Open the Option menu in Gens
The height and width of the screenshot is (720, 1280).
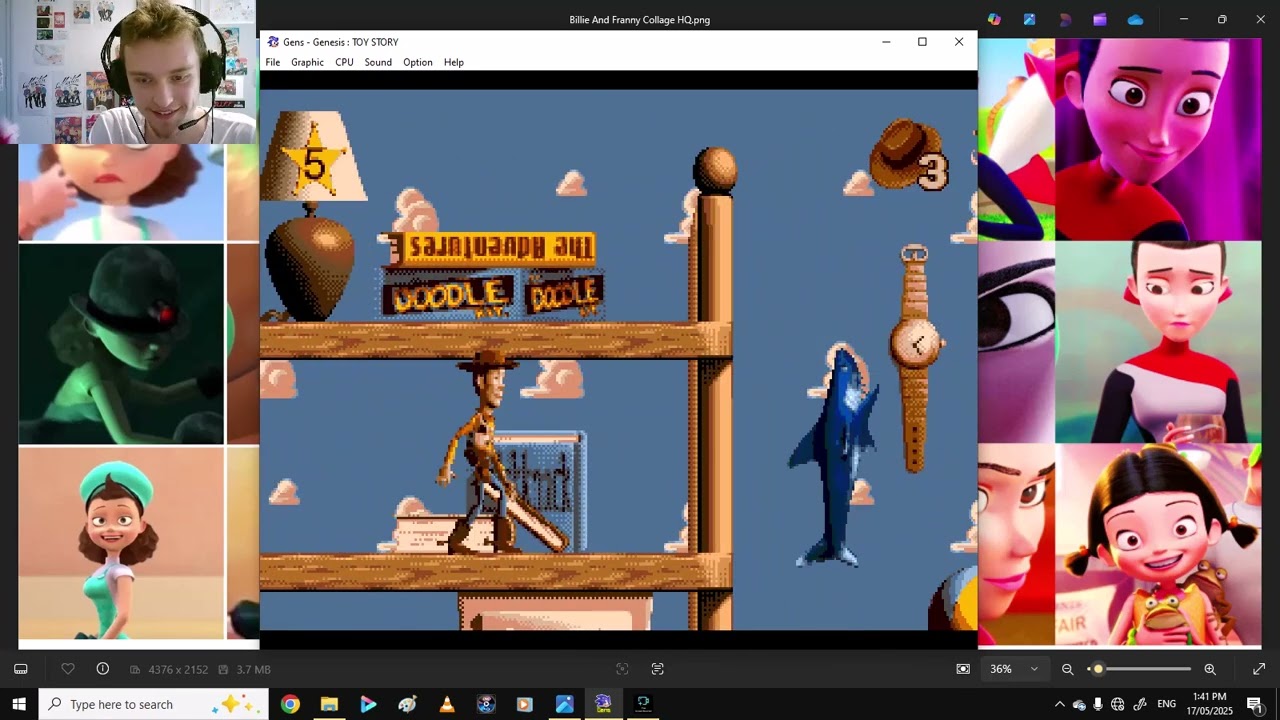click(418, 62)
